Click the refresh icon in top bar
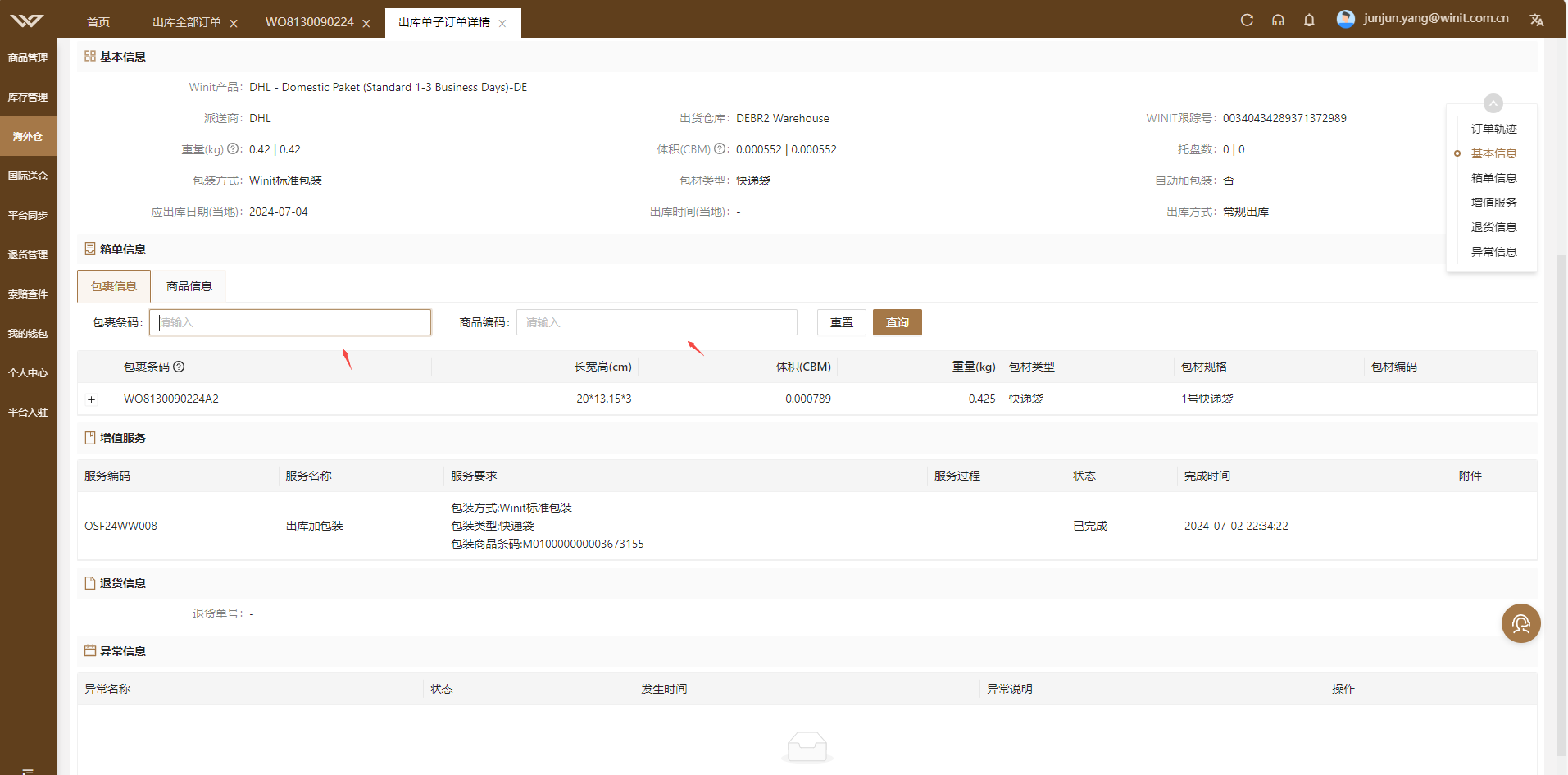This screenshot has width=1568, height=775. 1247,20
